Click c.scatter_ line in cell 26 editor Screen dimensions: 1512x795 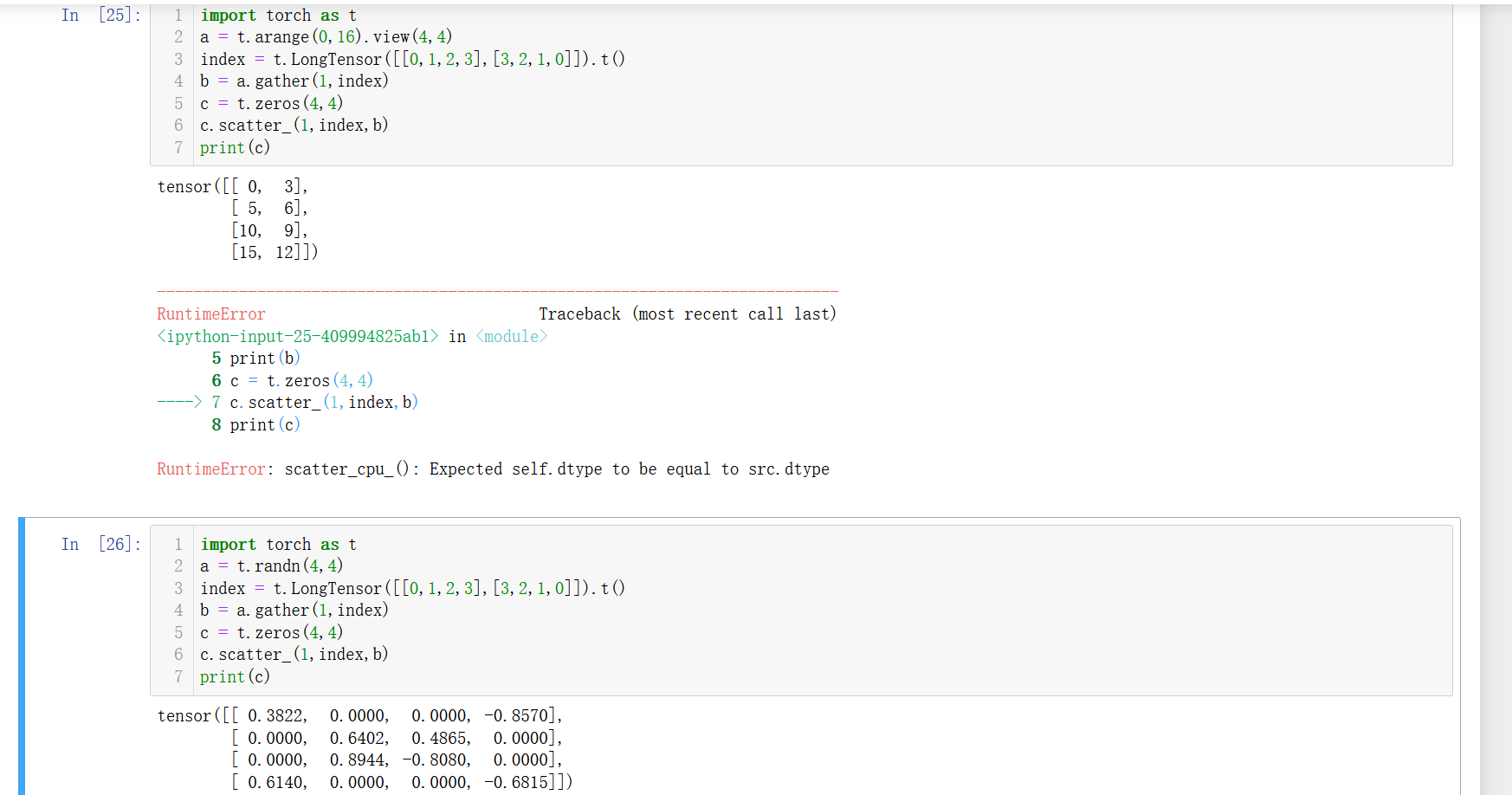click(x=294, y=655)
